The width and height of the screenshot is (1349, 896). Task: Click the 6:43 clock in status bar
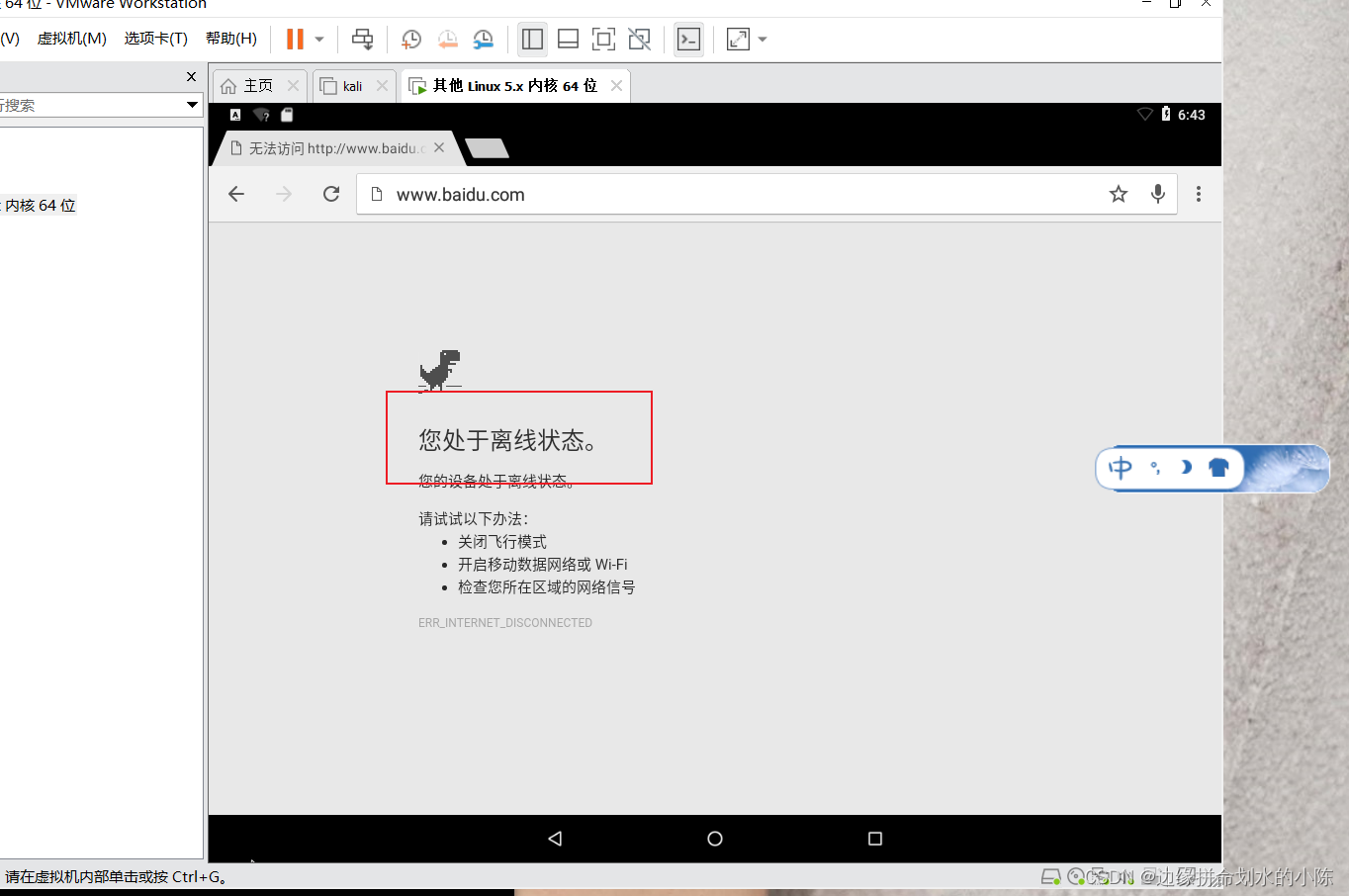click(1192, 115)
